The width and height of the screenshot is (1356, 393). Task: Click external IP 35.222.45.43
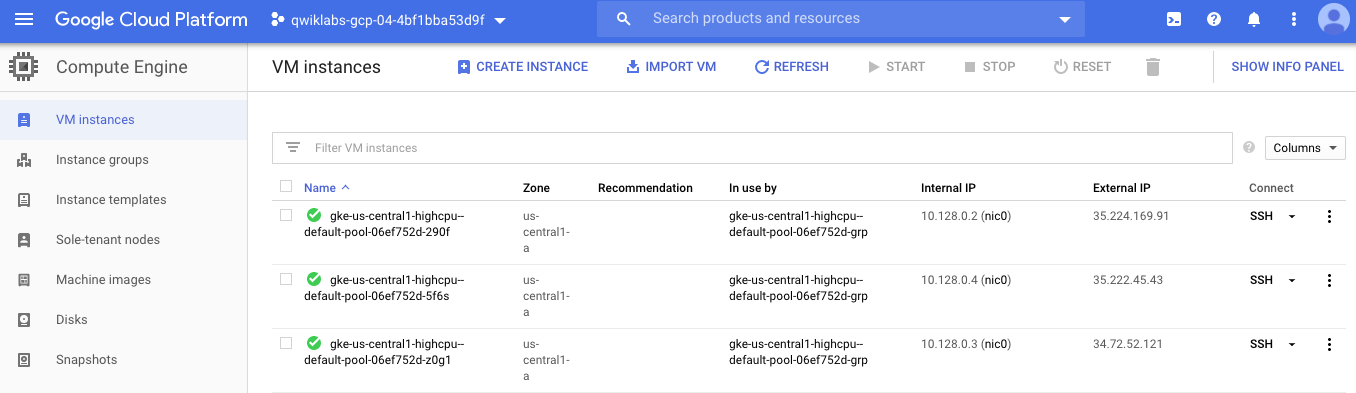coord(1128,280)
